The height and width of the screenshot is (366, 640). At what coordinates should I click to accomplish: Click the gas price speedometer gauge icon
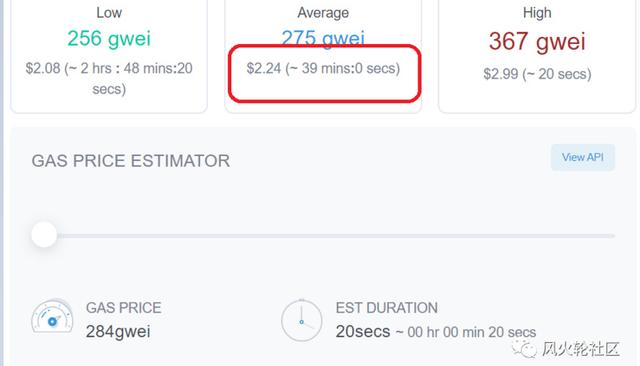pyautogui.click(x=52, y=316)
